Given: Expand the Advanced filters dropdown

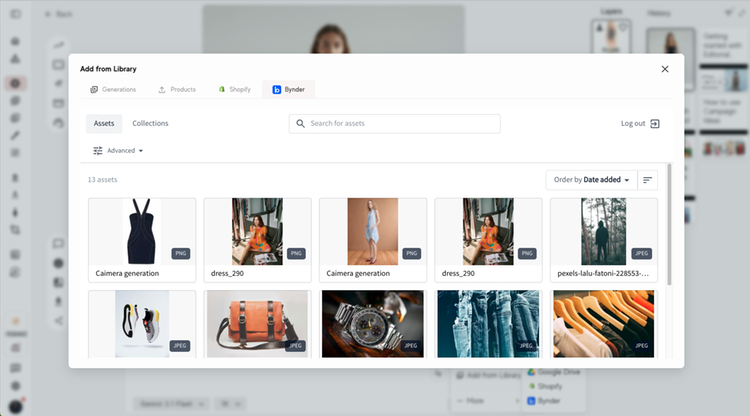Looking at the screenshot, I should [118, 151].
